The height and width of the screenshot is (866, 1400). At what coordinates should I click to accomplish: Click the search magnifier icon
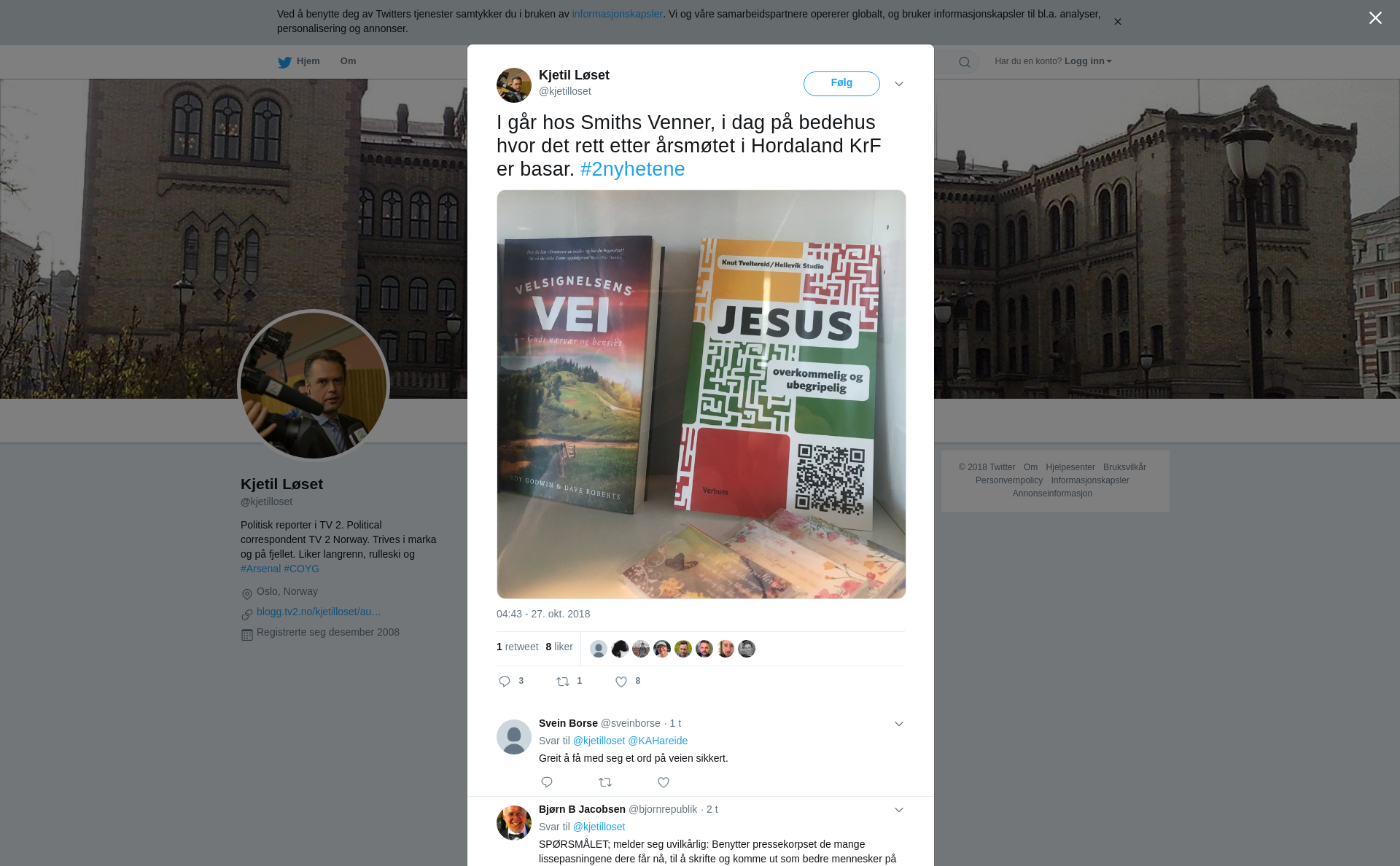[x=965, y=62]
